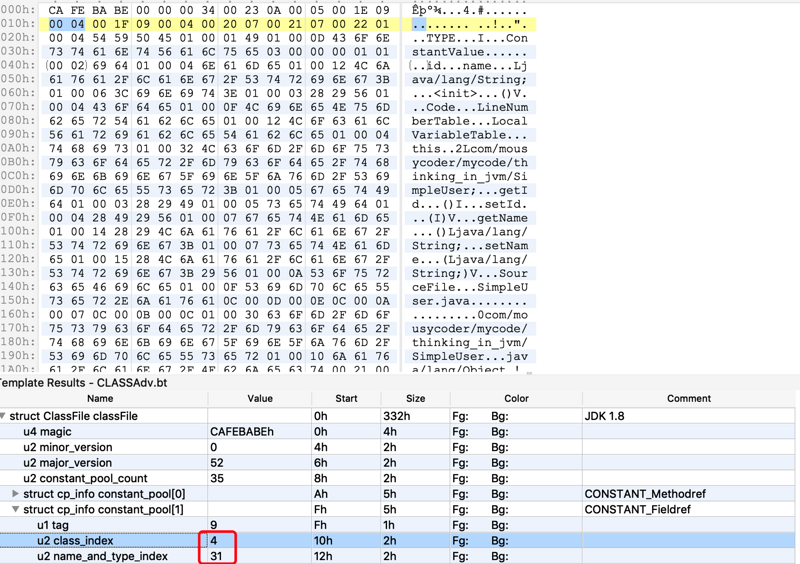Sort by the Value column header
The width and height of the screenshot is (800, 564).
coord(260,399)
